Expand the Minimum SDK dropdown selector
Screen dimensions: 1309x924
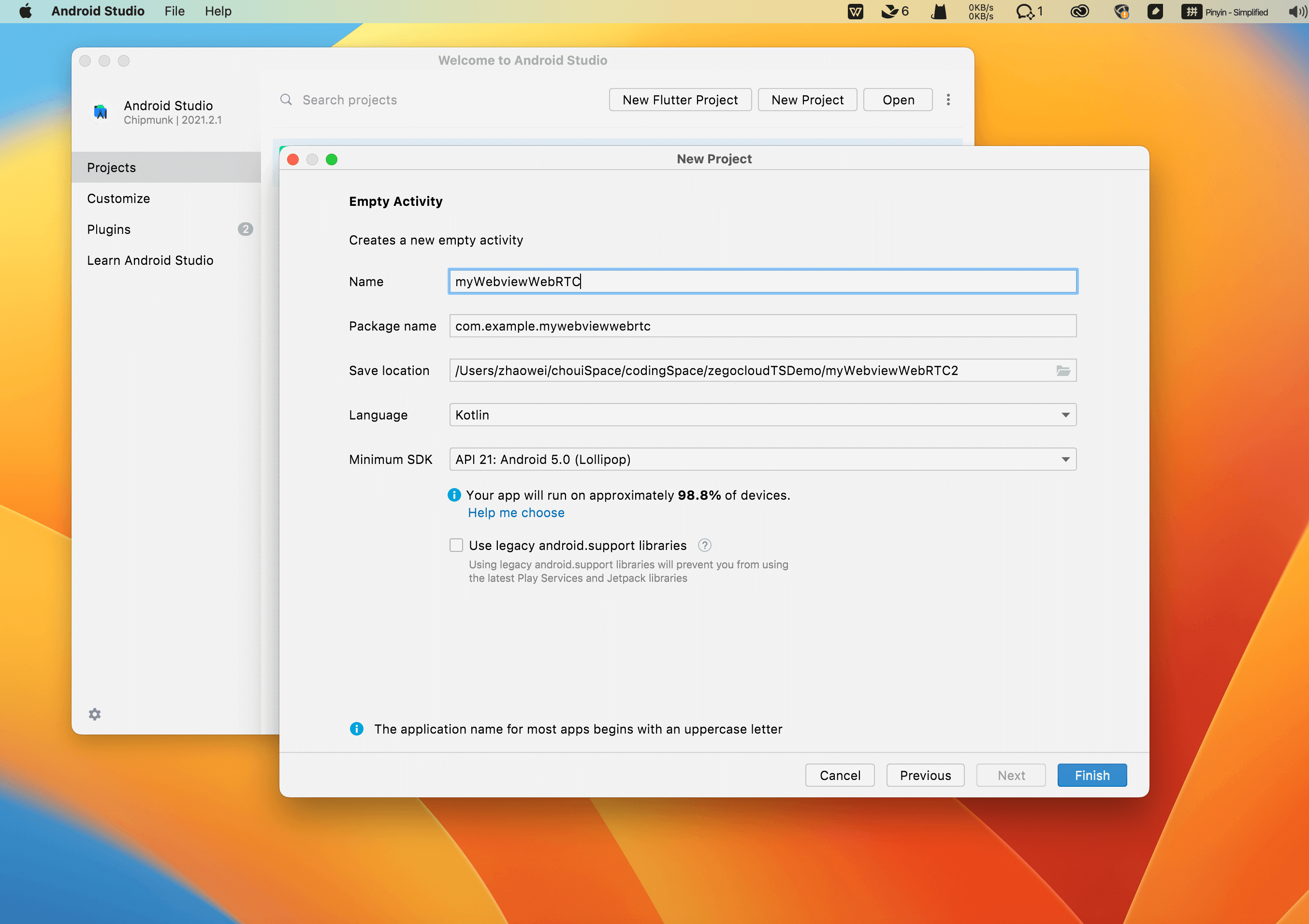tap(1065, 459)
